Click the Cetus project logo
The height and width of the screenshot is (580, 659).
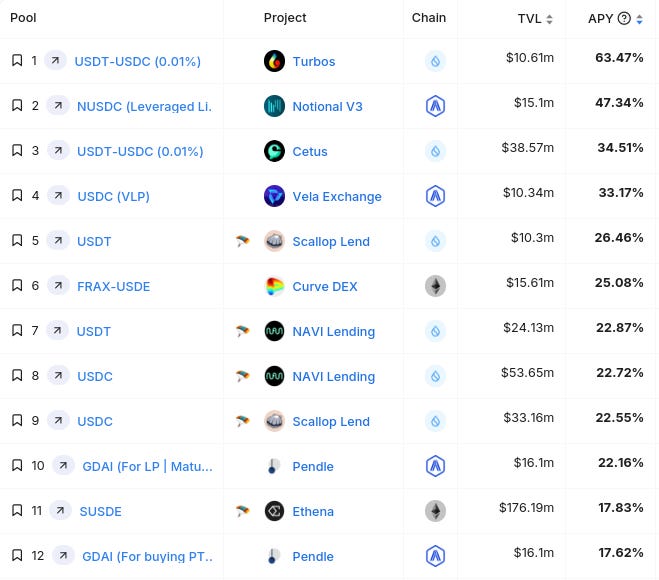pyautogui.click(x=274, y=151)
